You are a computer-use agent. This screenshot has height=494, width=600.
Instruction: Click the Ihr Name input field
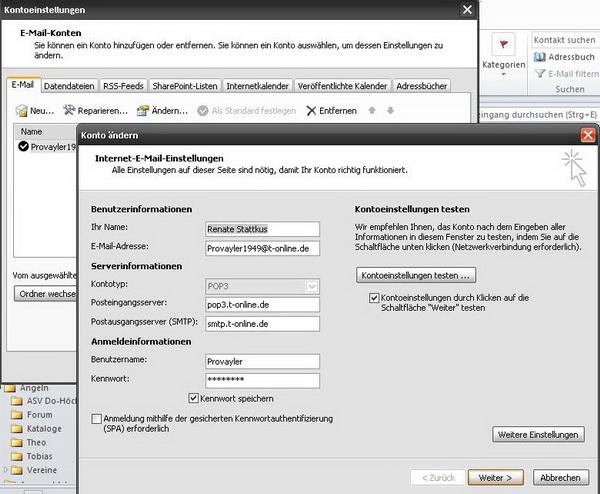[262, 229]
